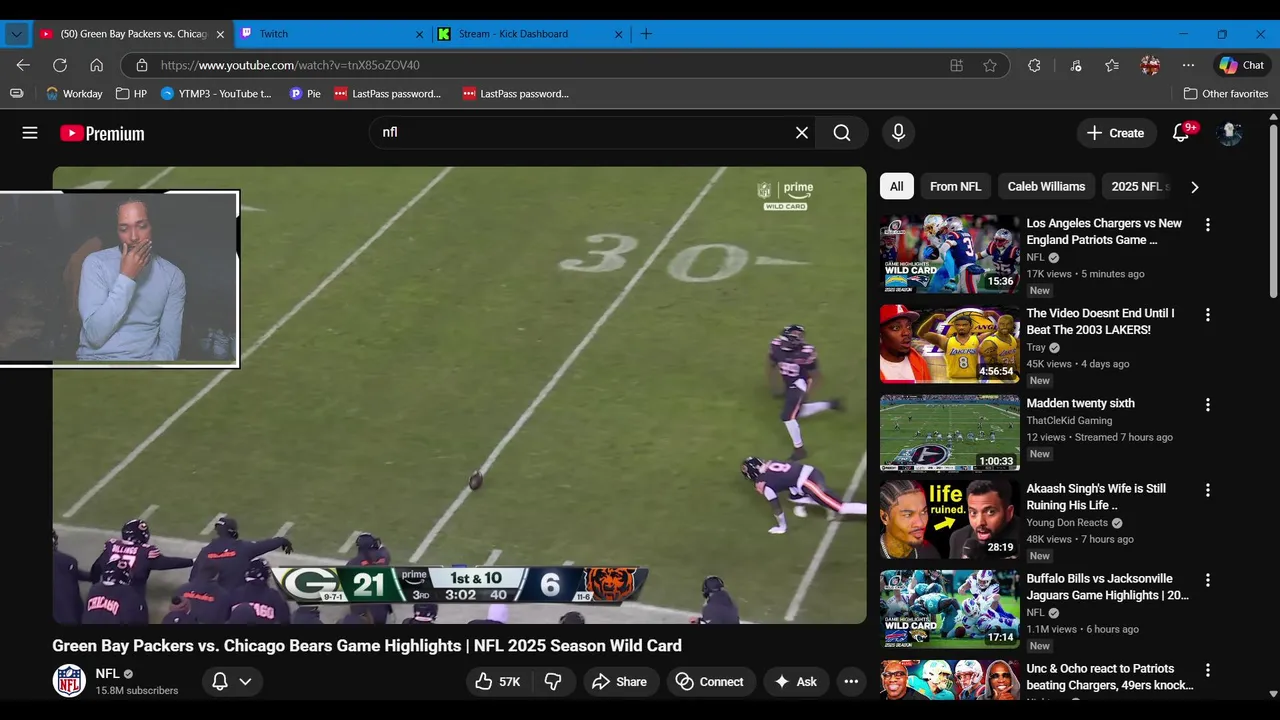Open options for 2003 Lakers video
The width and height of the screenshot is (1280, 720).
click(x=1207, y=315)
